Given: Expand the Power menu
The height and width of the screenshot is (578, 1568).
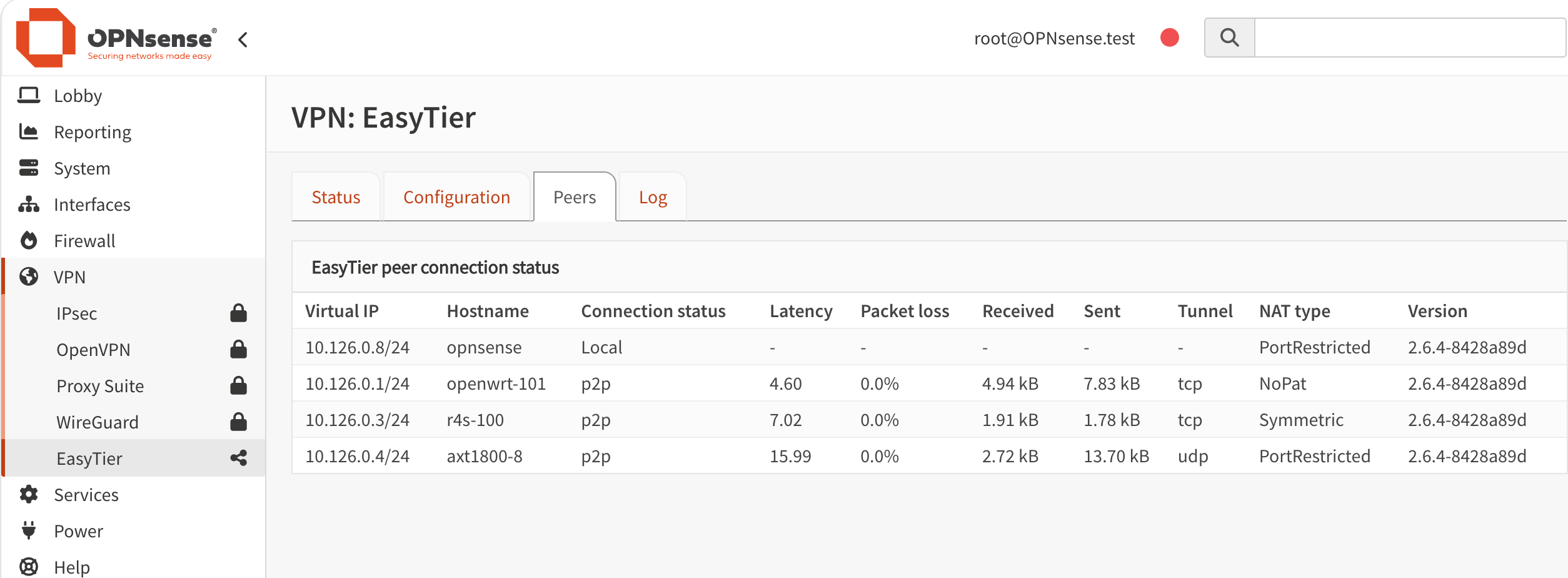Looking at the screenshot, I should point(78,531).
